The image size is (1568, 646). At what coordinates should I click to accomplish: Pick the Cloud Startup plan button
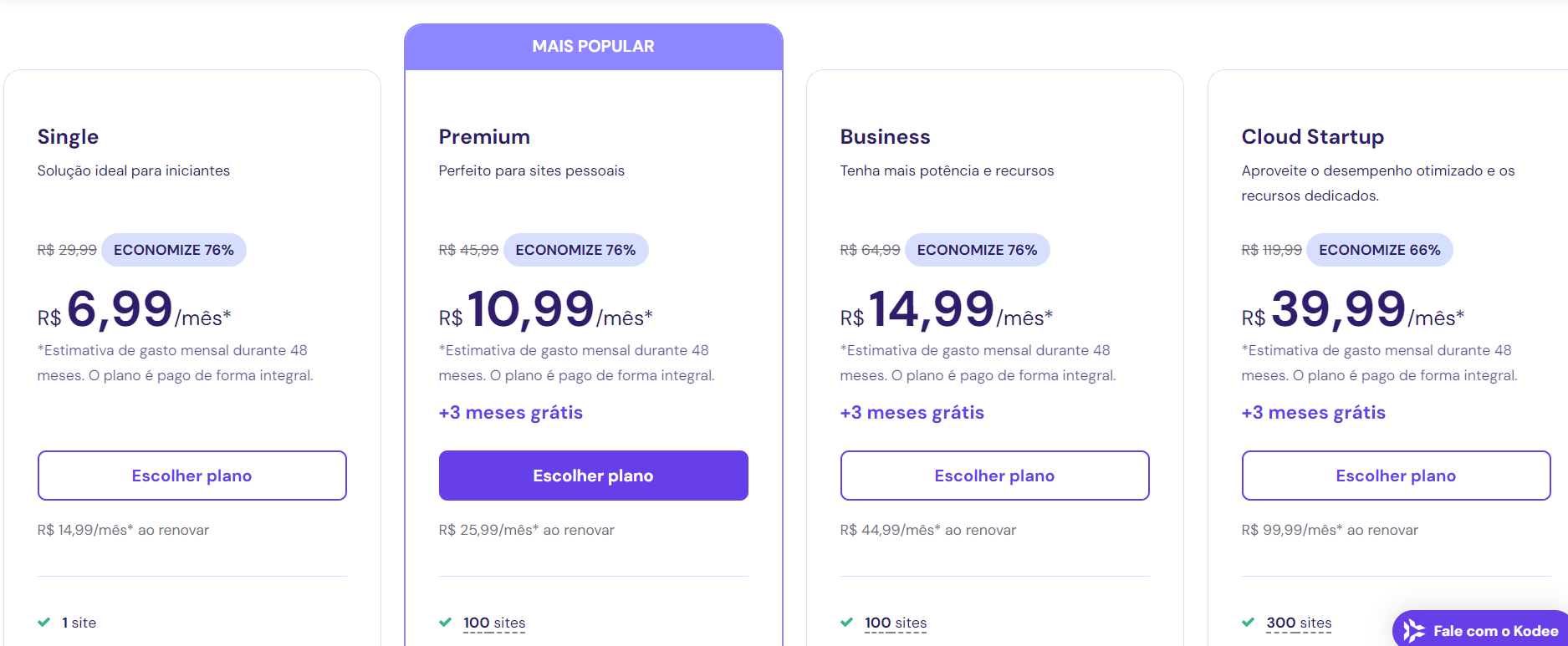tap(1397, 476)
